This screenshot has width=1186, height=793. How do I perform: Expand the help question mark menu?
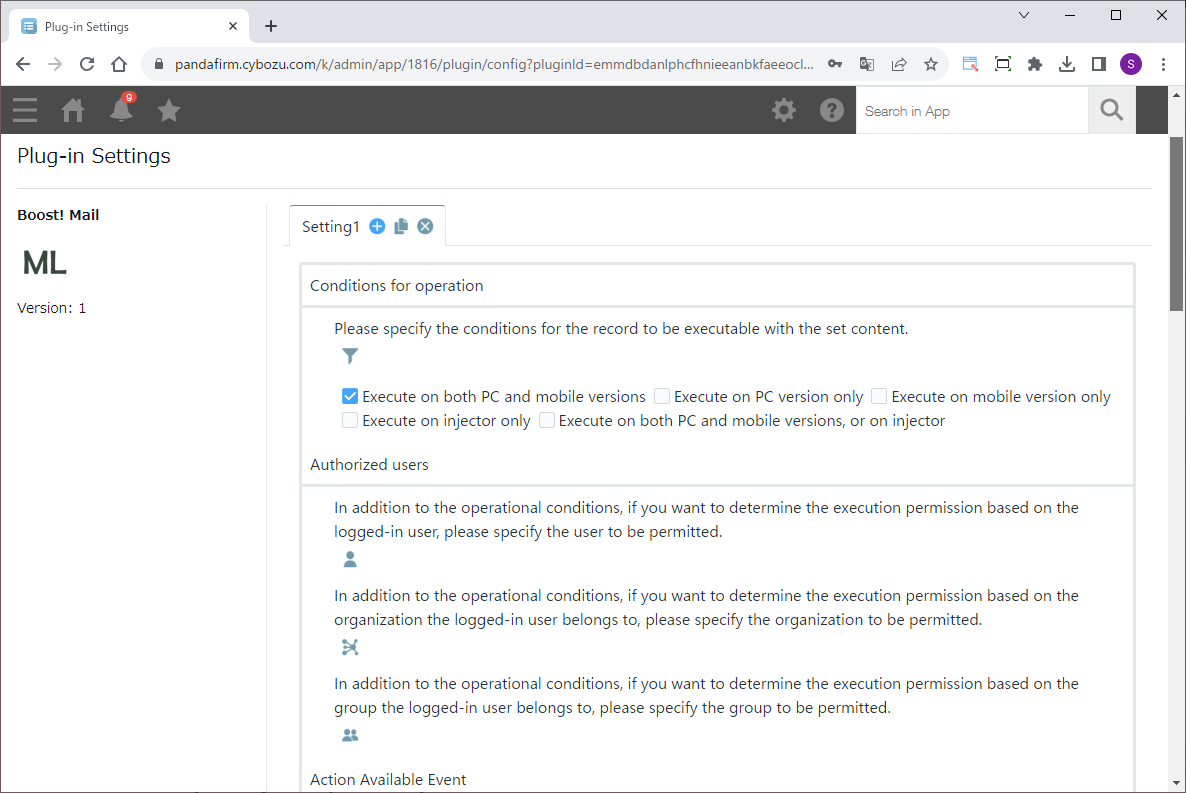832,110
